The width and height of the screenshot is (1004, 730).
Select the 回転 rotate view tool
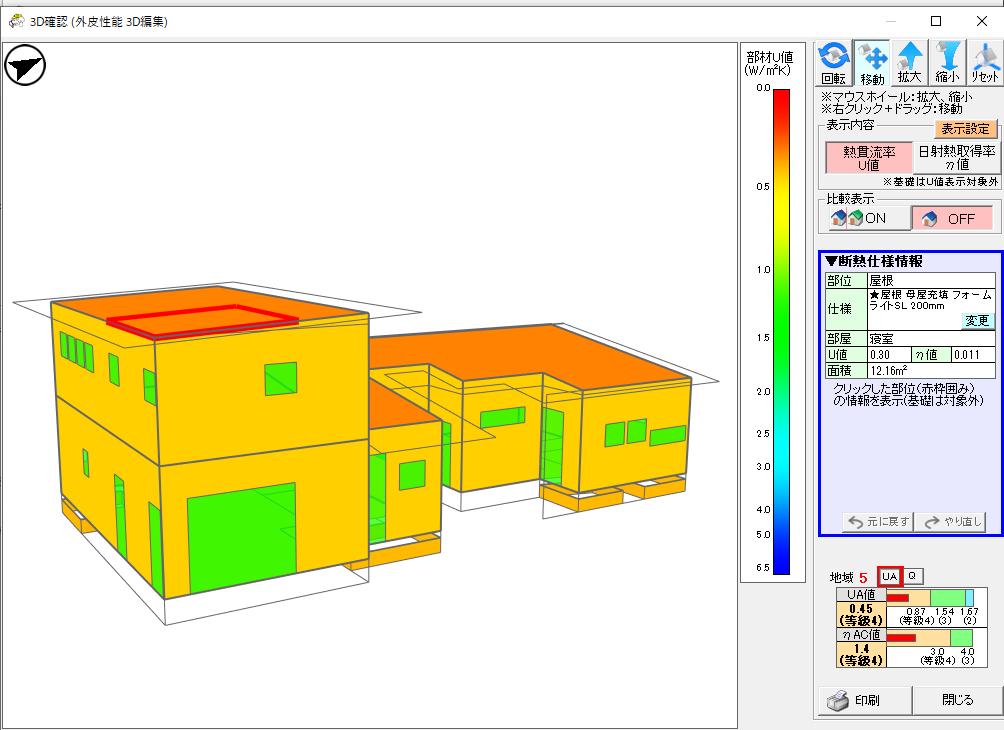pyautogui.click(x=833, y=63)
